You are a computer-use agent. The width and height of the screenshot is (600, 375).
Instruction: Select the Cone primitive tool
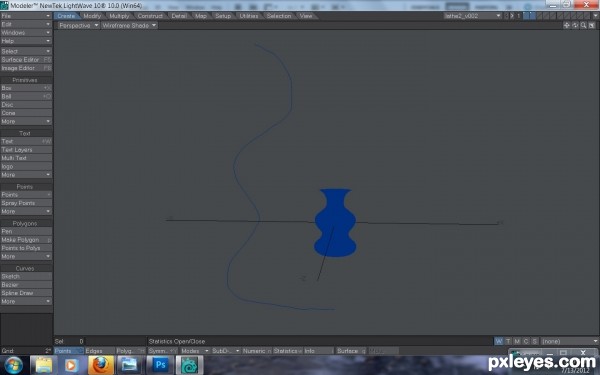(26, 113)
